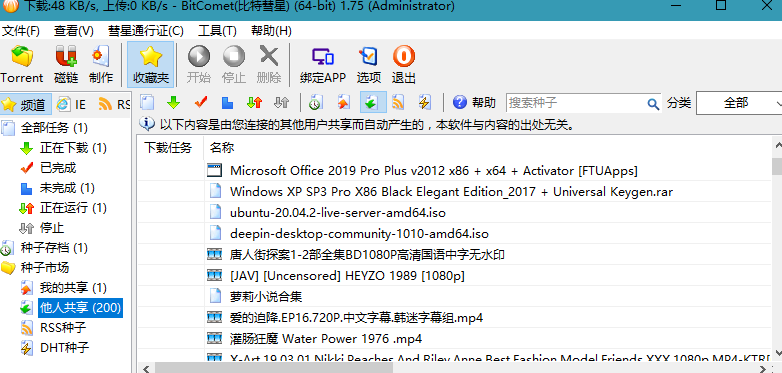Select ubuntu-20.04.2-live-server-amd64.iso row
This screenshot has width=782, height=373.
[454, 212]
